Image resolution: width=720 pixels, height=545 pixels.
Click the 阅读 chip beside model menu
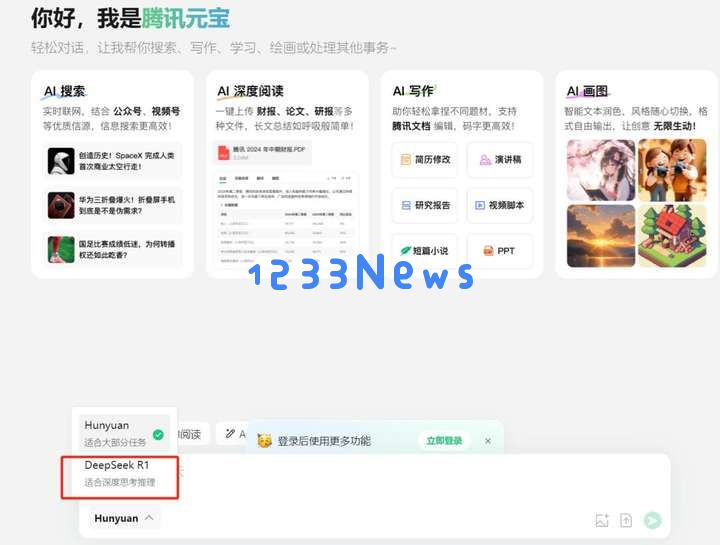click(x=190, y=434)
